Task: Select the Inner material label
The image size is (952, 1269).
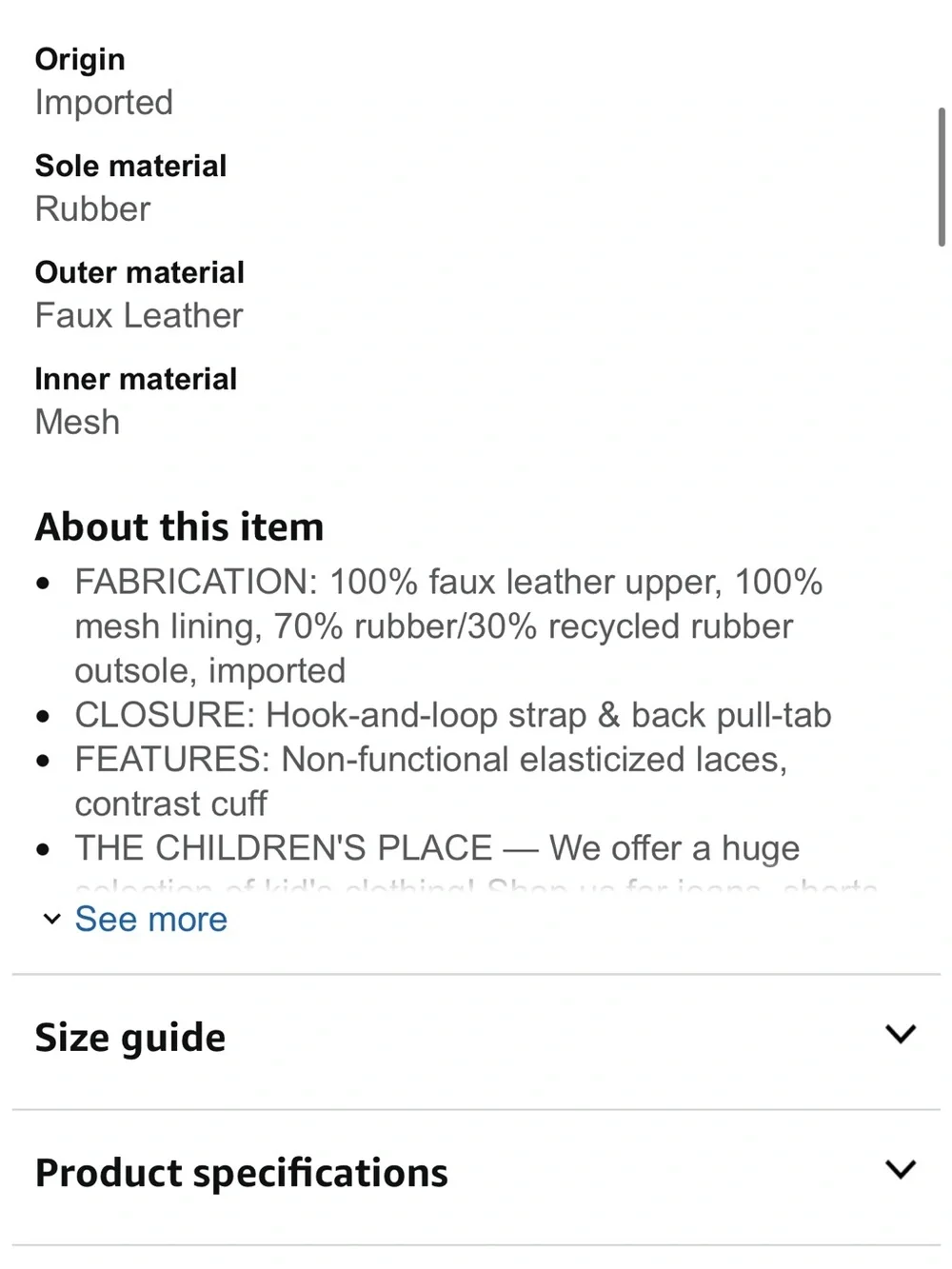Action: tap(136, 379)
